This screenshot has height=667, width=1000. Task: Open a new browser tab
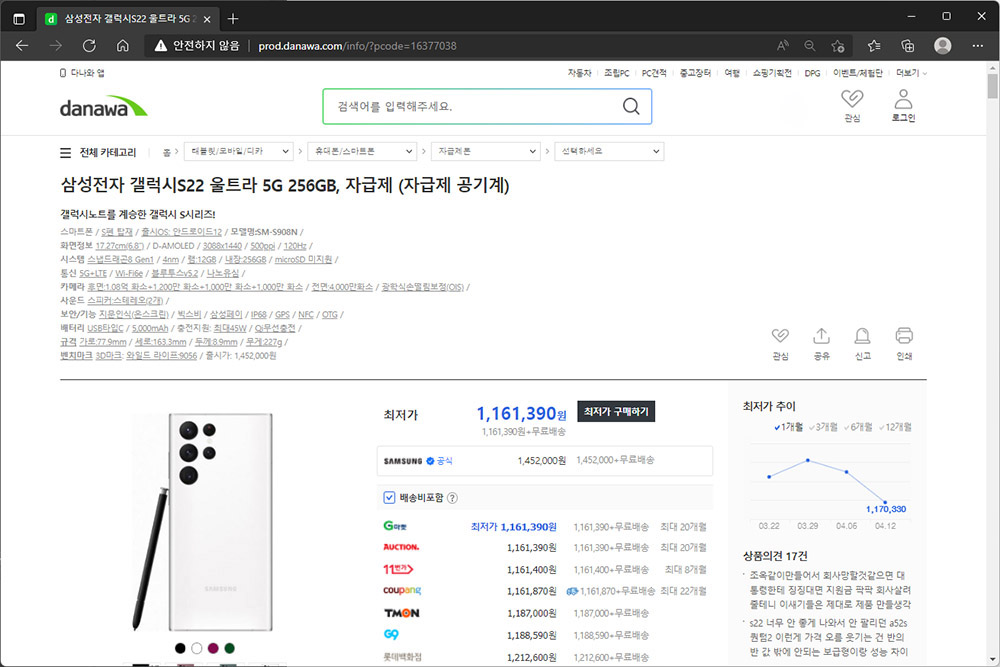(233, 19)
